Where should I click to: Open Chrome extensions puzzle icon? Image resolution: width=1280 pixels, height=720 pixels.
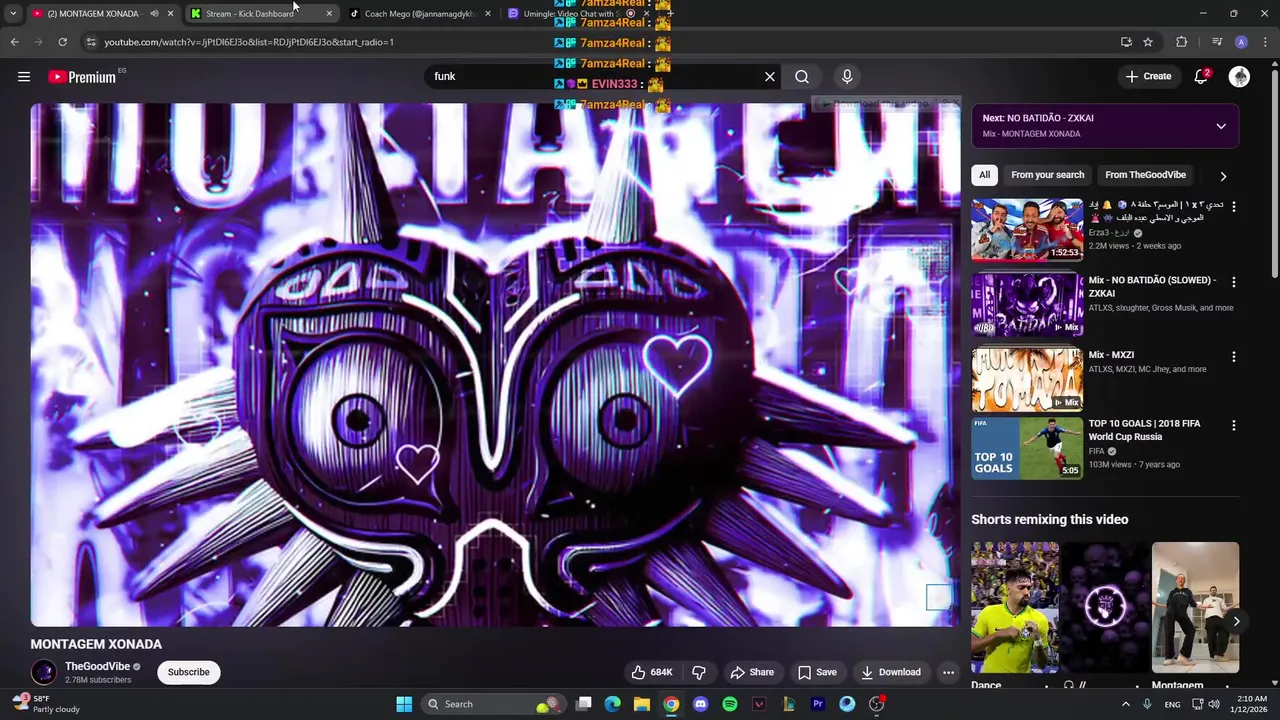pos(1182,42)
